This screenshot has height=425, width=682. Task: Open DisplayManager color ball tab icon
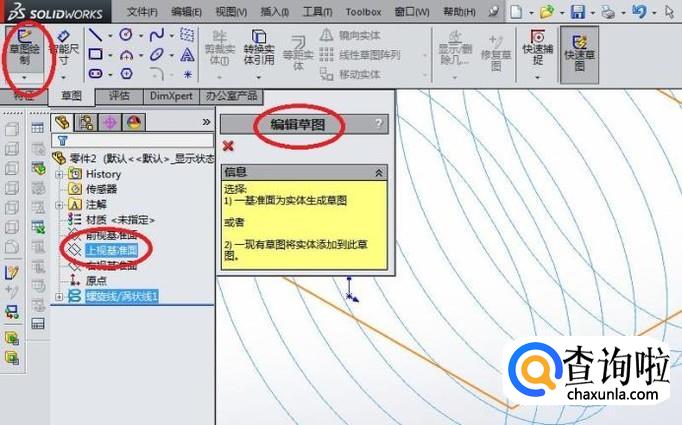click(134, 122)
